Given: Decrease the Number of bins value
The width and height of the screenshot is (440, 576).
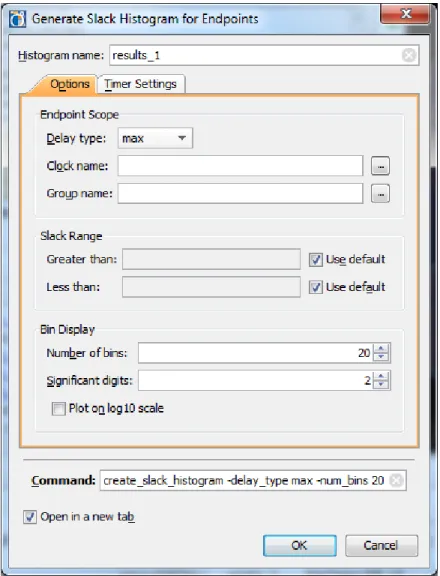Looking at the screenshot, I should pyautogui.click(x=381, y=357).
